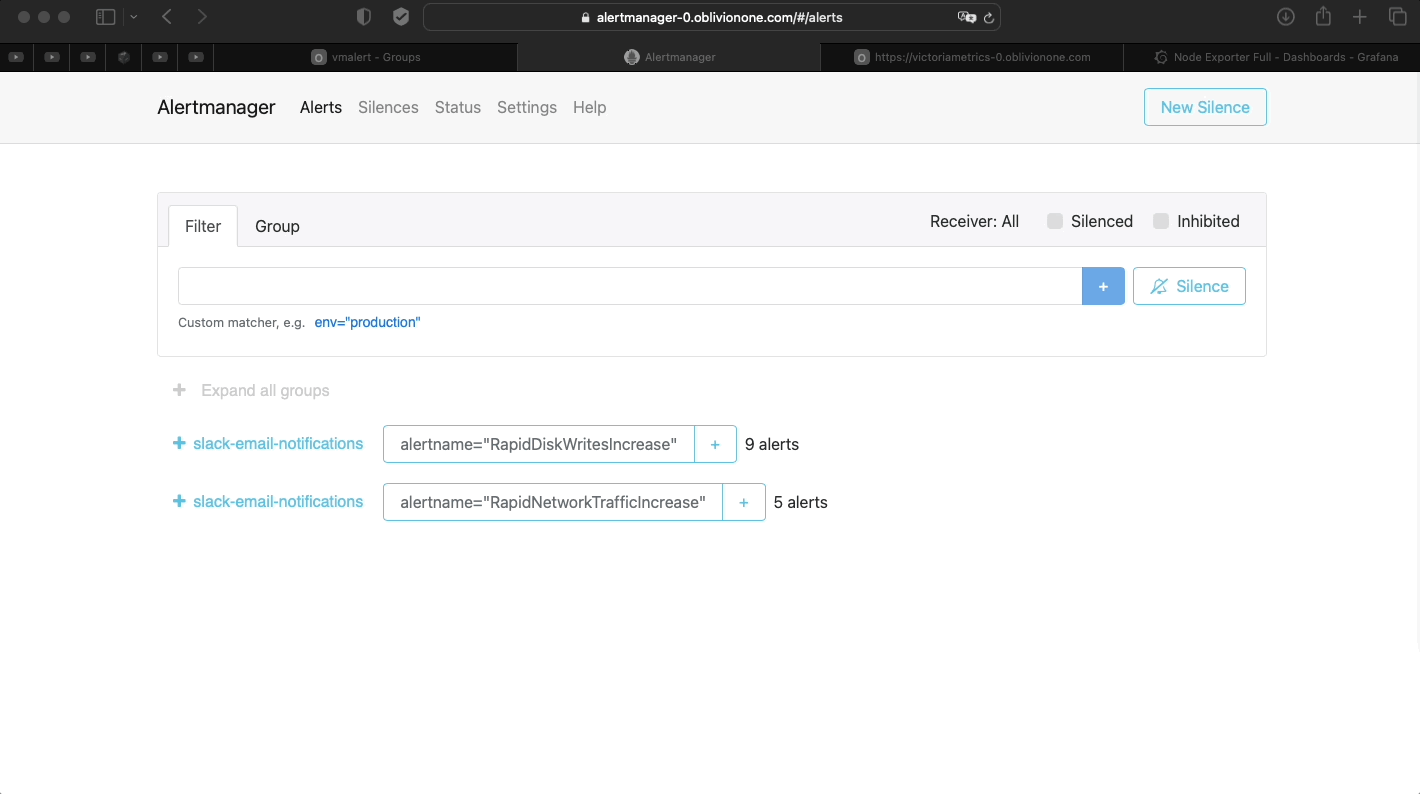Viewport: 1420px width, 794px height.
Task: Reload the page with refresh icon
Action: (989, 18)
